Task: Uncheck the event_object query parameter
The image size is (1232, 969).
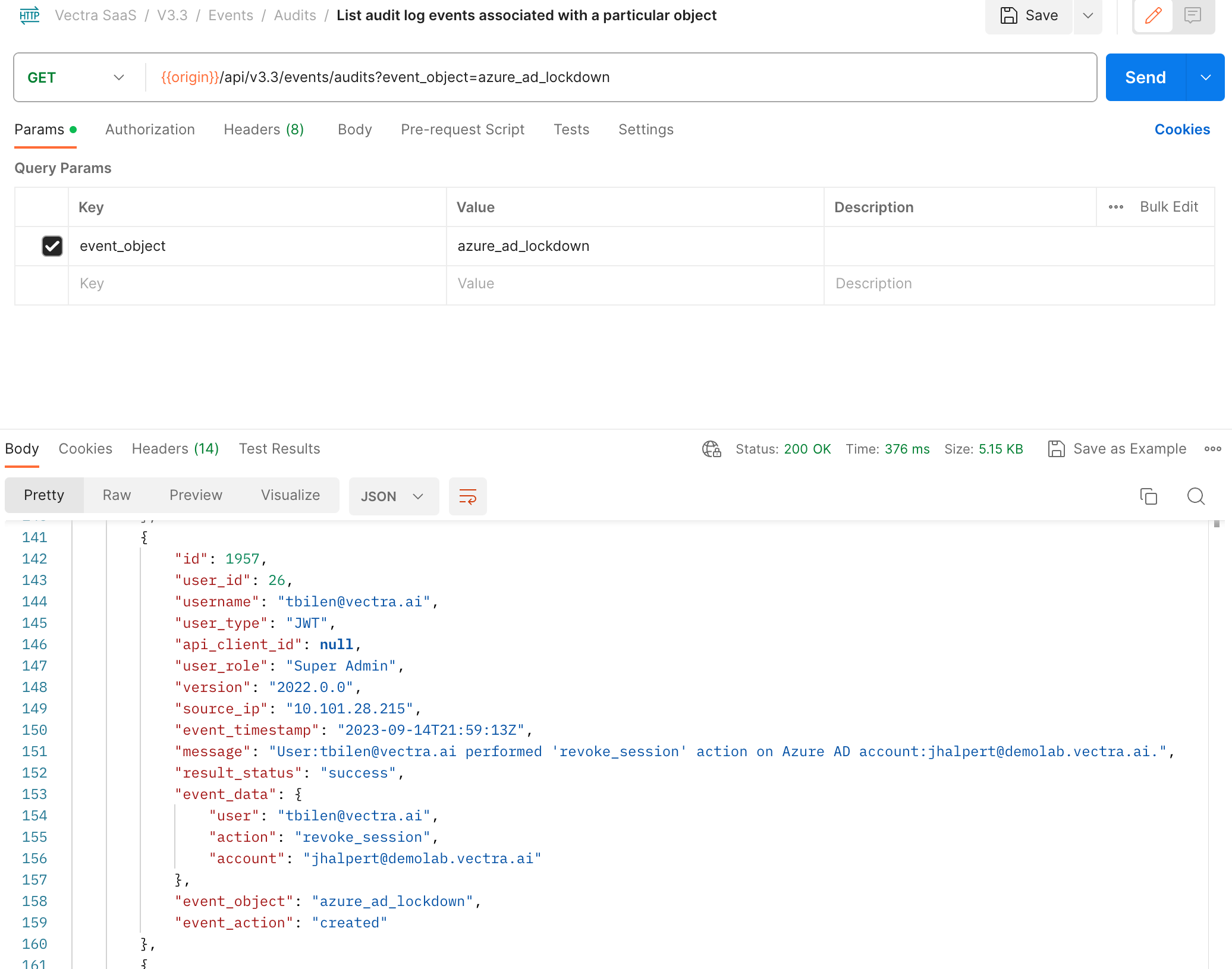Action: [x=52, y=246]
